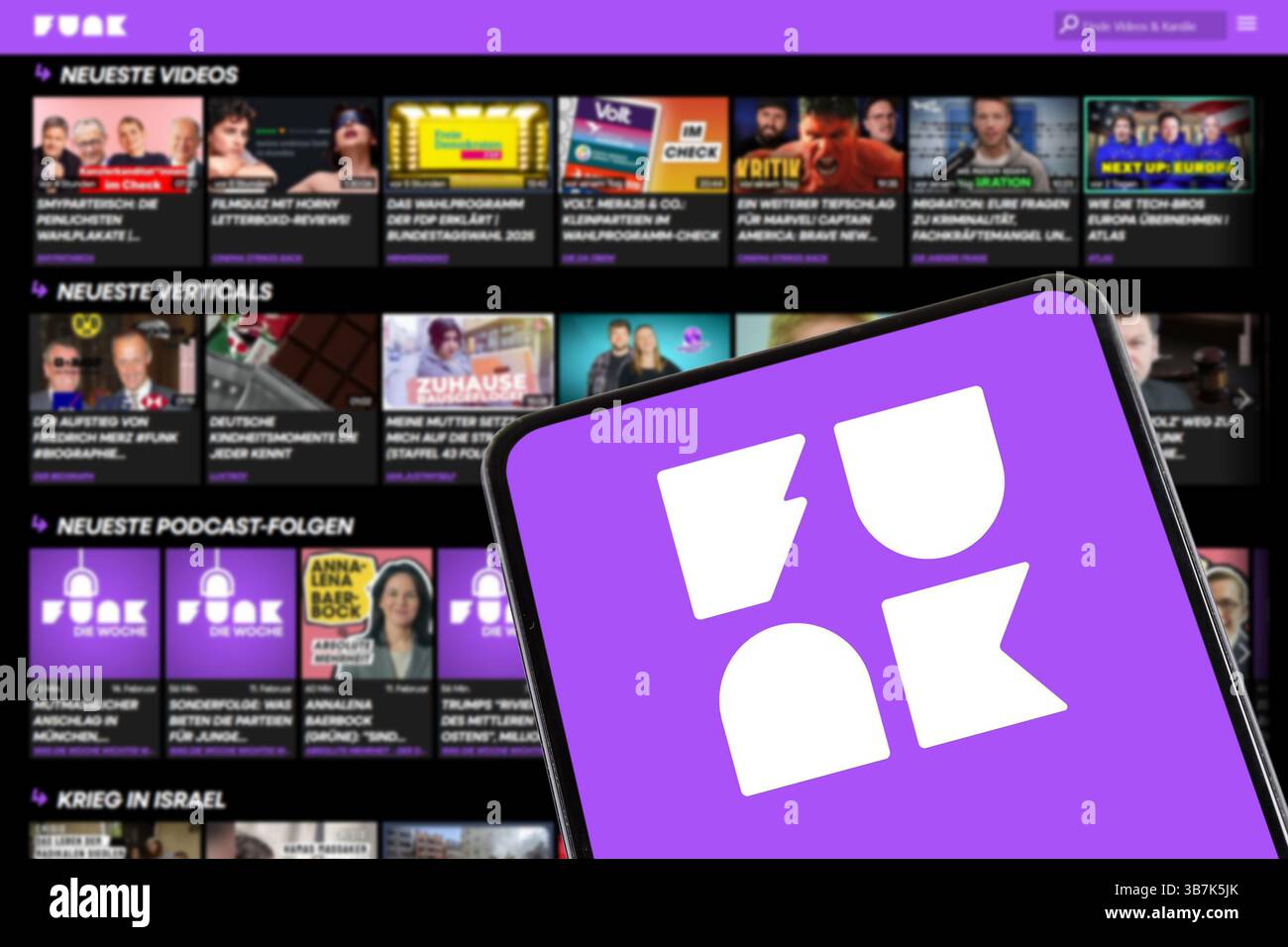Image resolution: width=1288 pixels, height=947 pixels.
Task: Click title 'Wie die Tech-Bros Europa übernehmen'
Action: [x=1159, y=220]
